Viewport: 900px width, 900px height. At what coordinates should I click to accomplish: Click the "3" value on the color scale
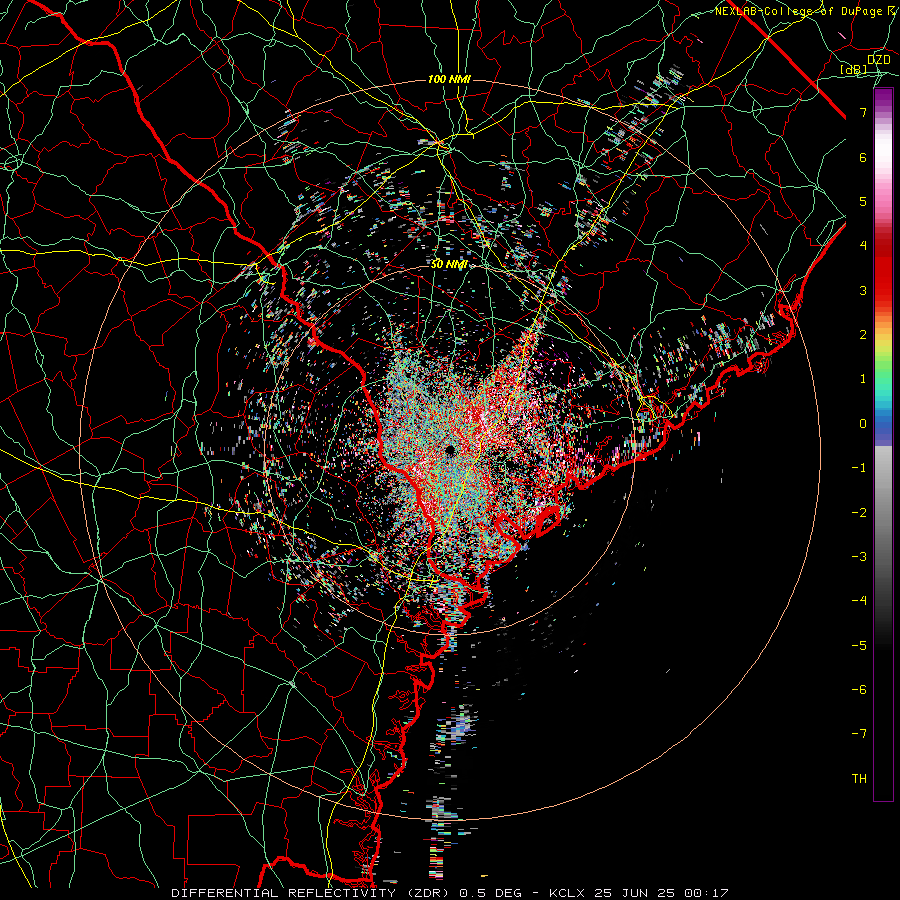(x=863, y=290)
